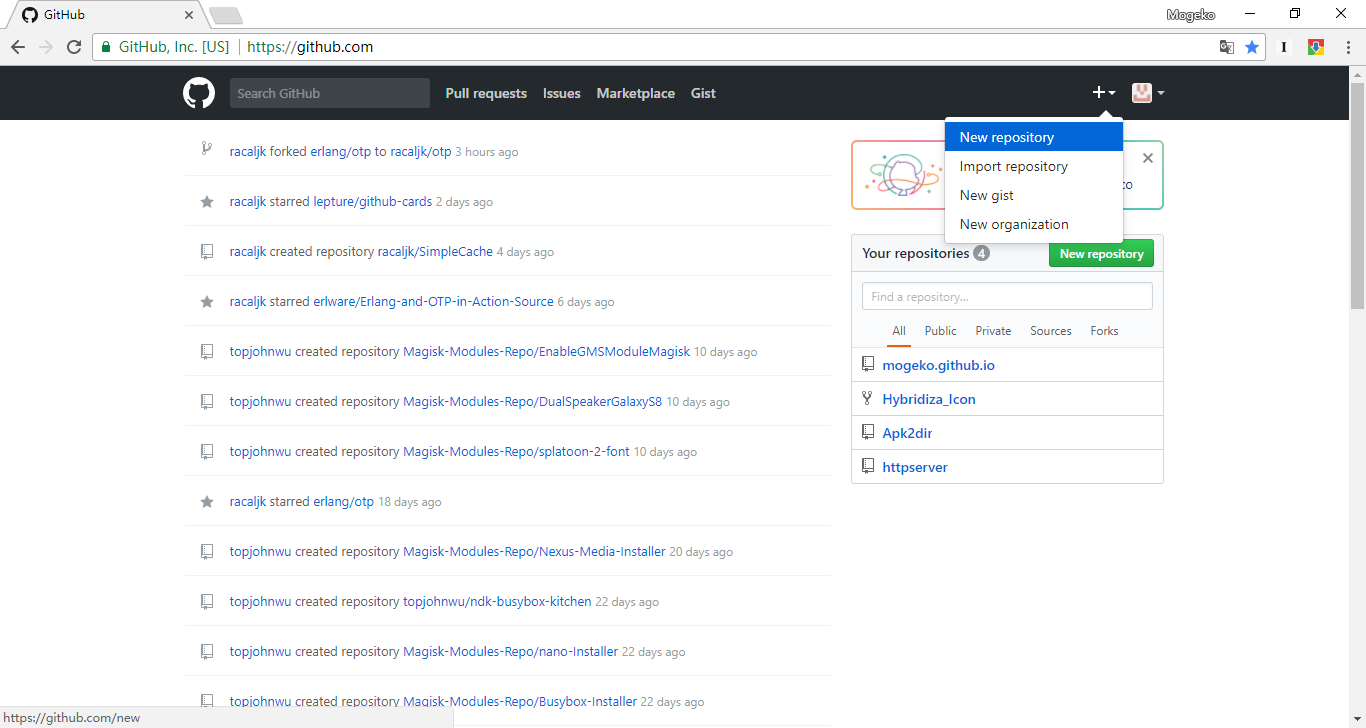Click star icon next to lepture/github-cards
This screenshot has width=1366, height=728.
coord(207,202)
